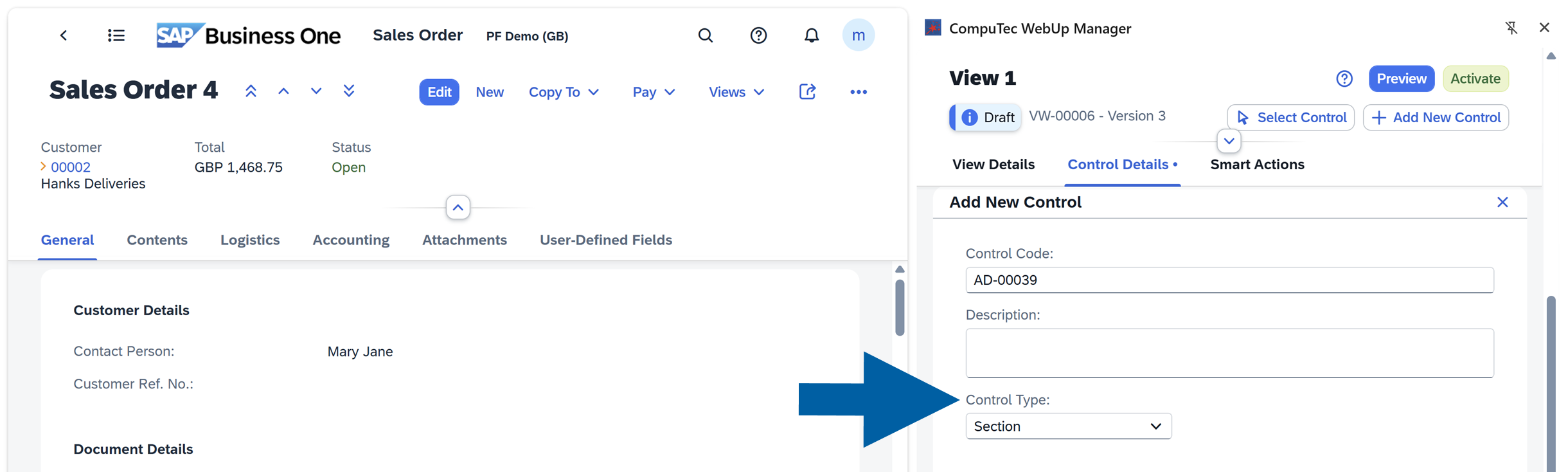Image resolution: width=1568 pixels, height=472 pixels.
Task: Click the Draft status info badge
Action: coord(986,117)
